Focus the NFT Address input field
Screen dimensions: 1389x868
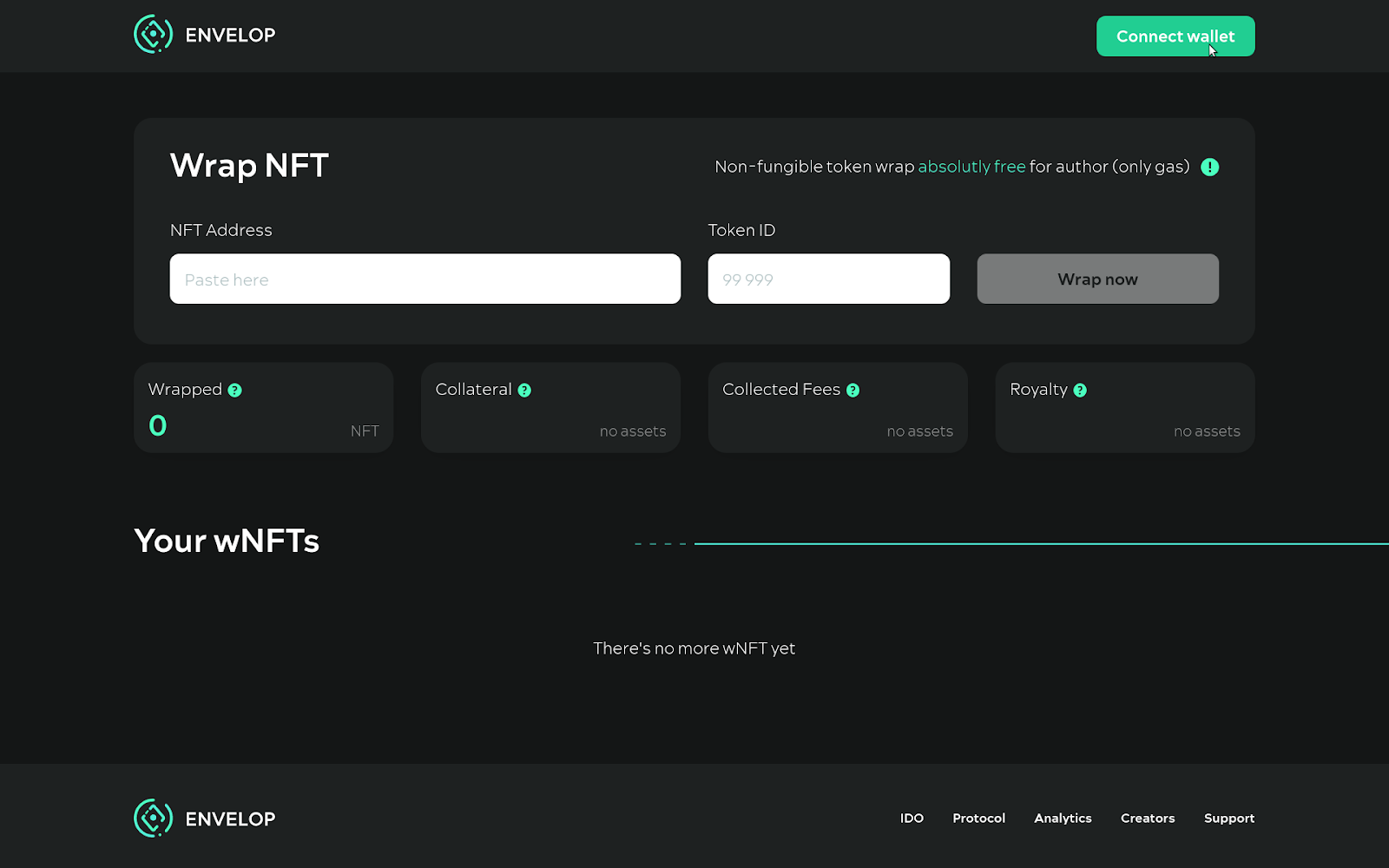coord(425,279)
